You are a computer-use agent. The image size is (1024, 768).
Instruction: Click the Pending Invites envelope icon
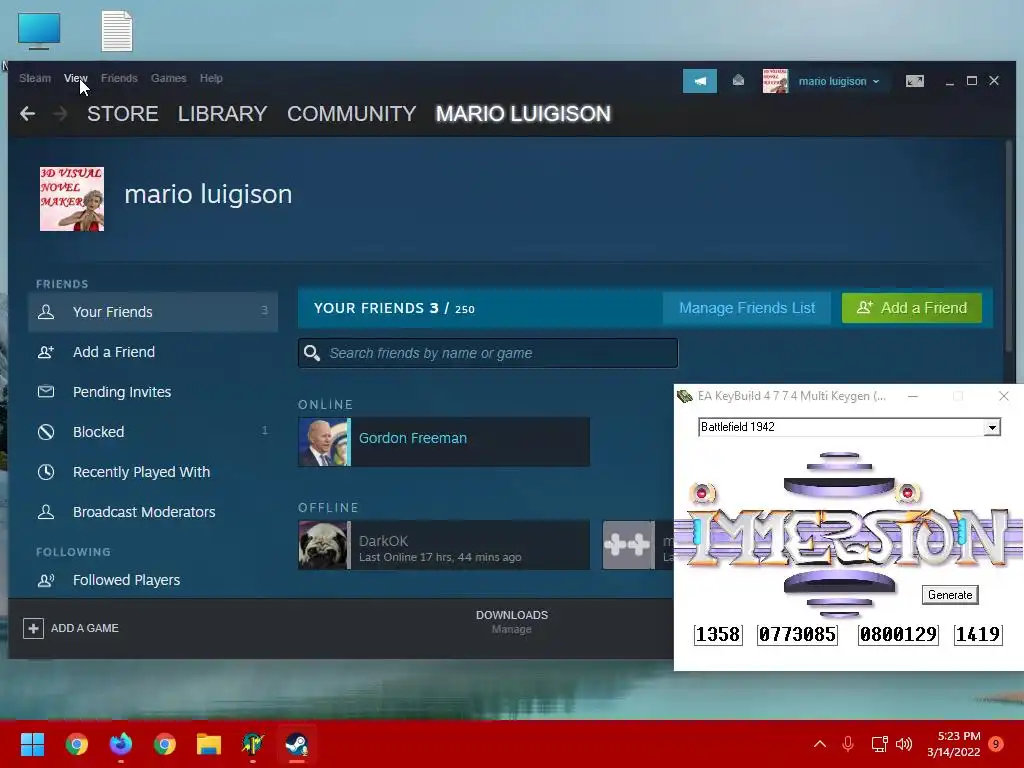coord(46,392)
